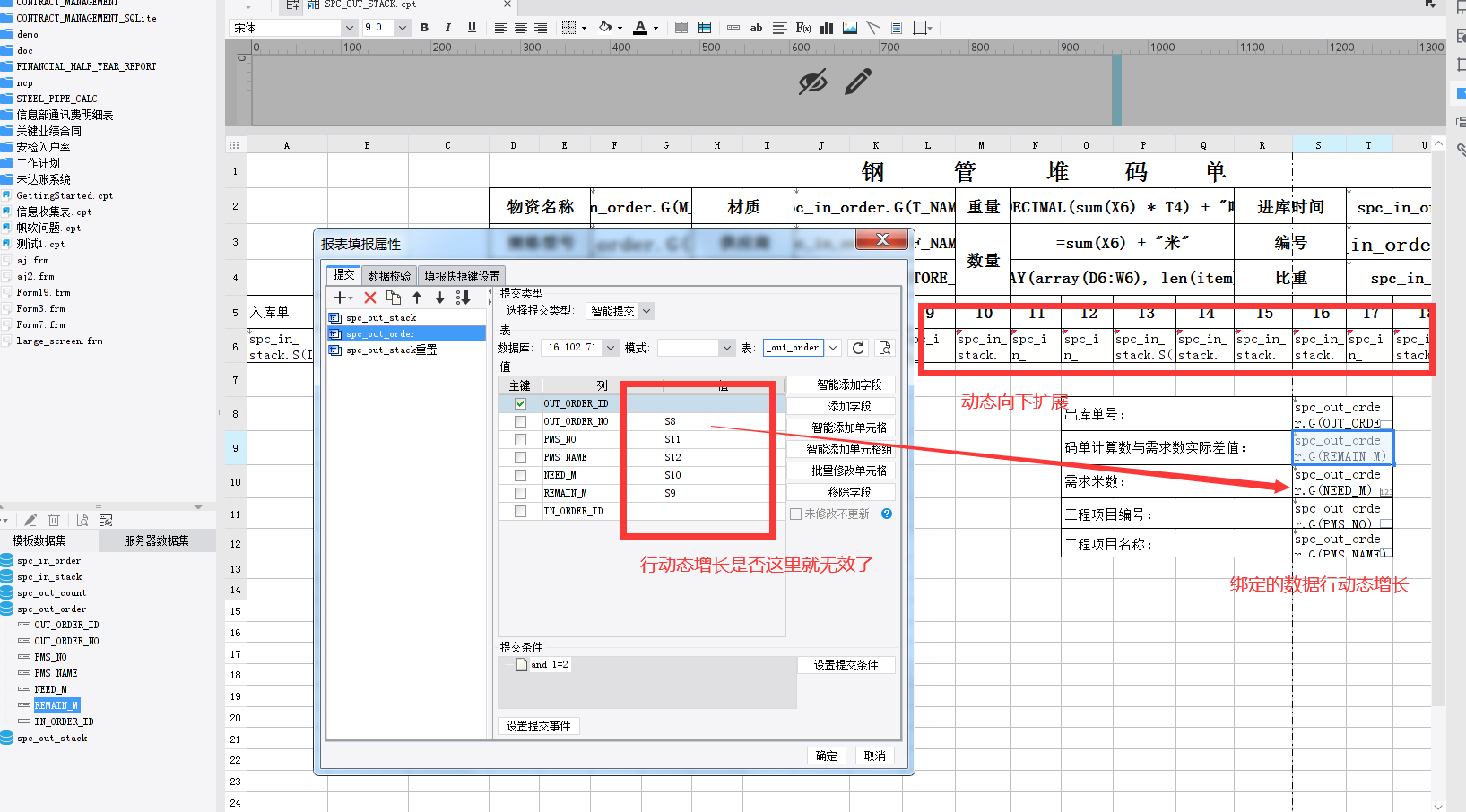The width and height of the screenshot is (1466, 812).
Task: Check primary key for OUT_ORDER_NO
Action: click(520, 421)
